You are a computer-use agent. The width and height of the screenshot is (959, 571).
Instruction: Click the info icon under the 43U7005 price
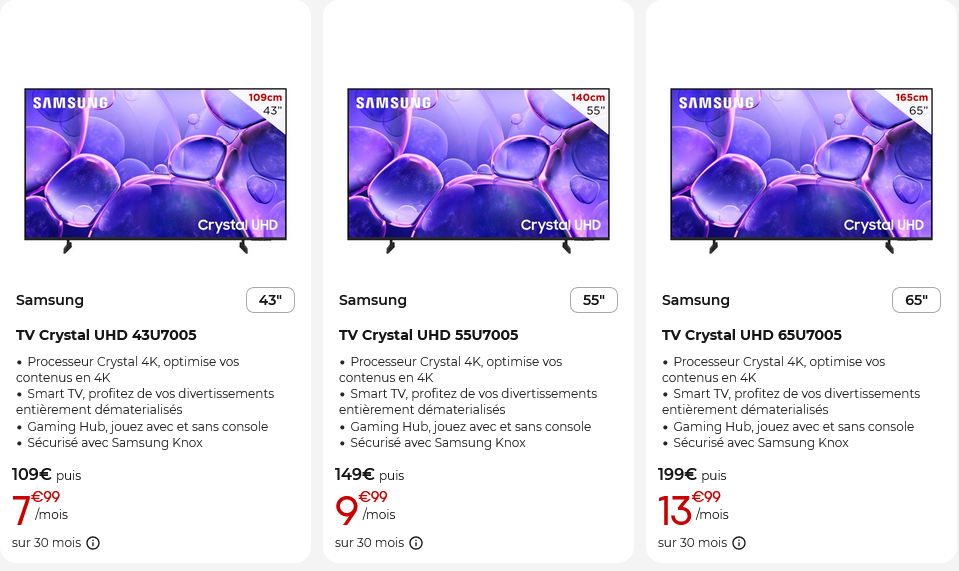(93, 543)
